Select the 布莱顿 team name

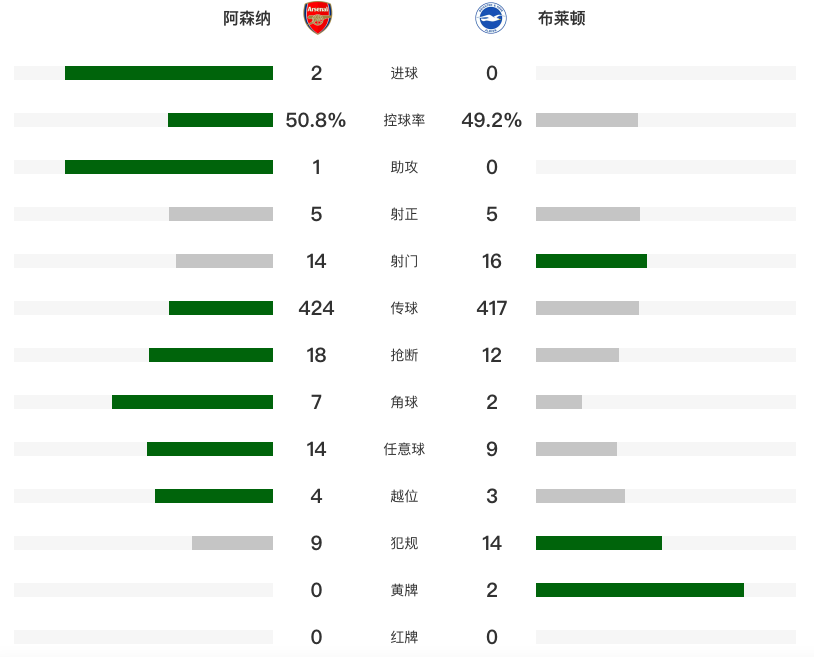(x=561, y=19)
